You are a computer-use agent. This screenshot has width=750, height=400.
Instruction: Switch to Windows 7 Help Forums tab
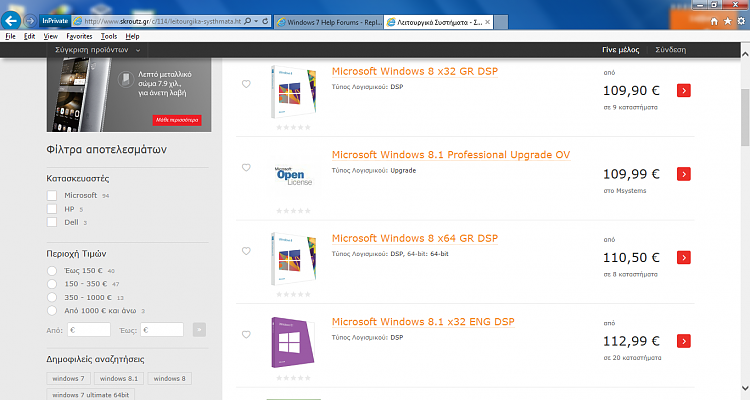(x=329, y=22)
